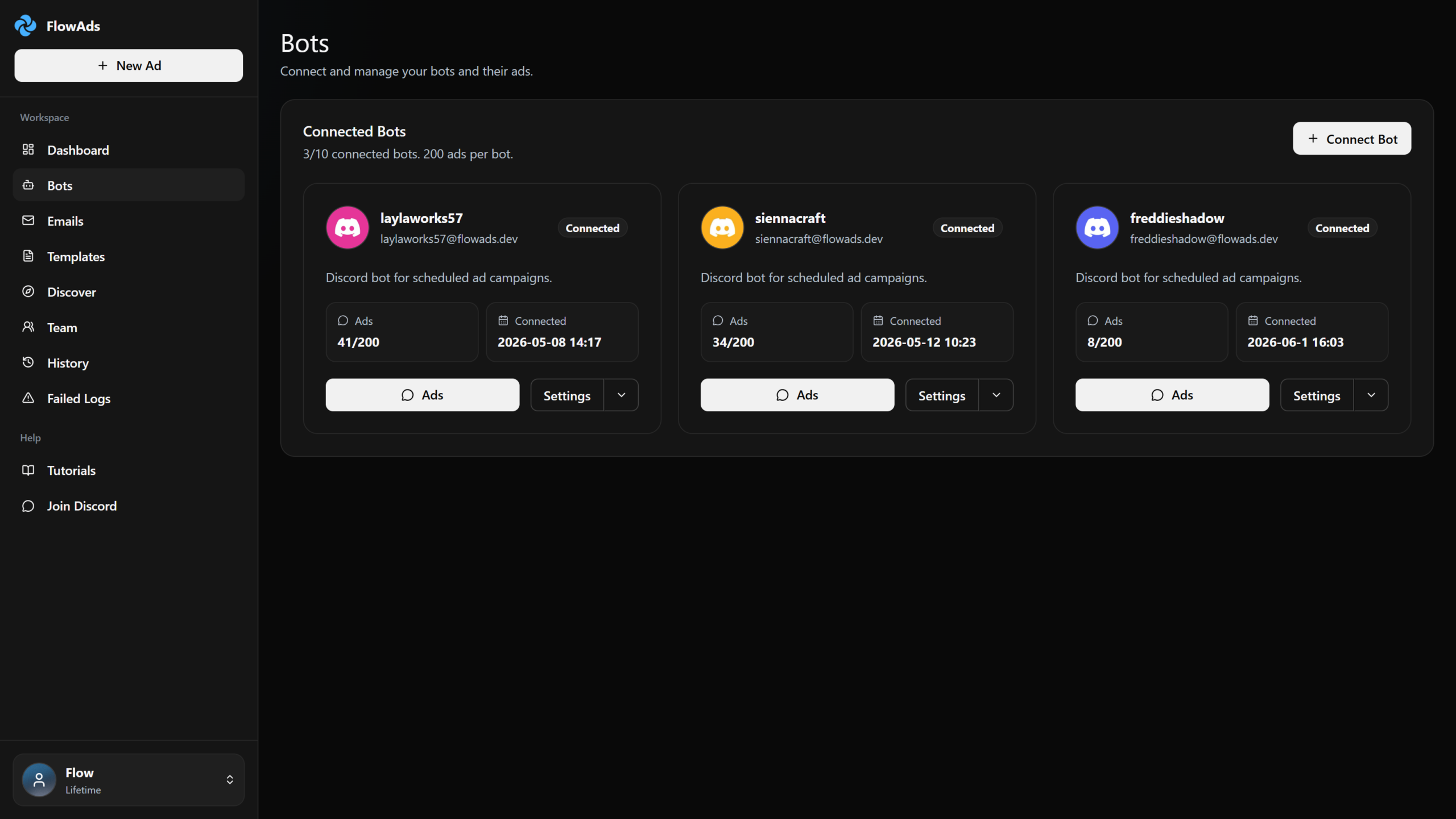
Task: Click the Connected Bots heading
Action: [354, 131]
